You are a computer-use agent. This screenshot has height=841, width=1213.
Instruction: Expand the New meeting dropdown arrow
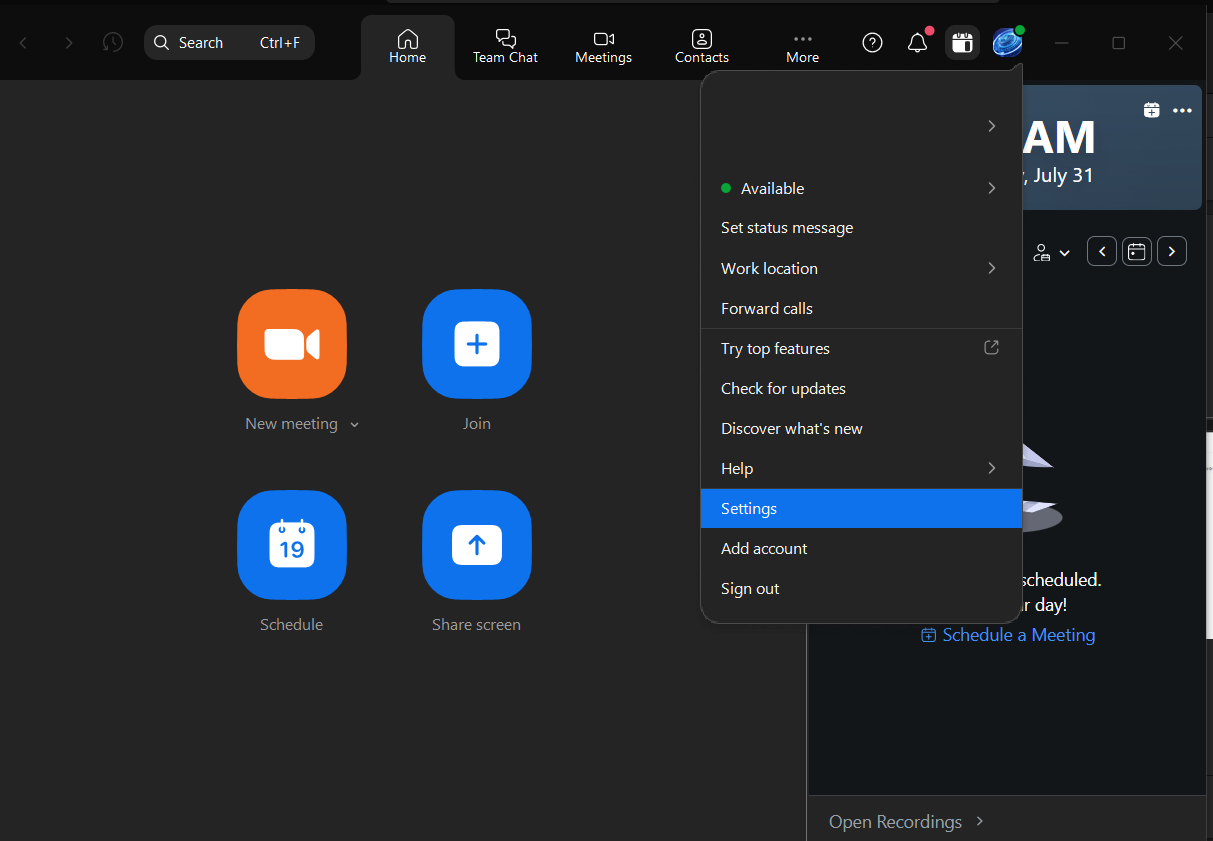[354, 425]
